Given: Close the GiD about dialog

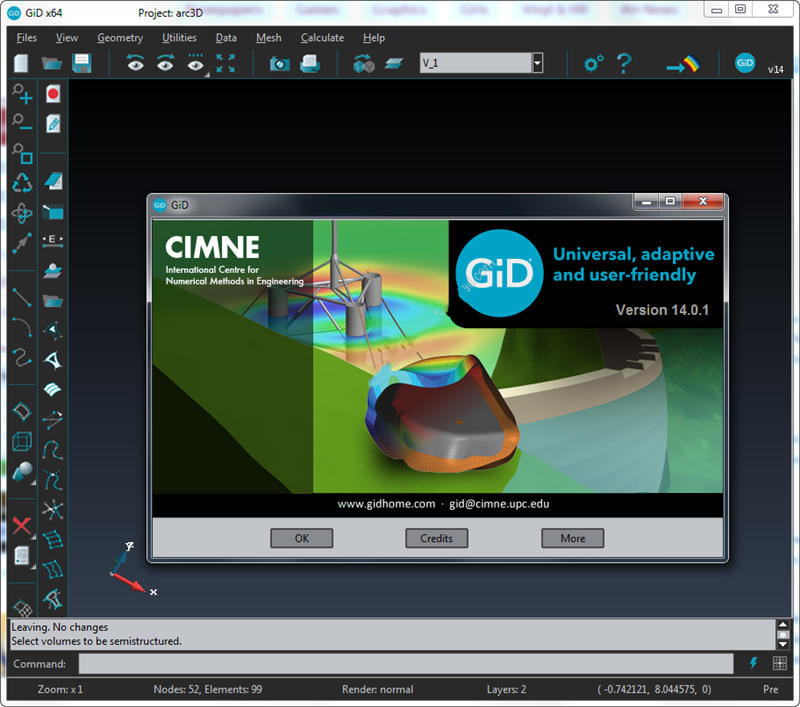Looking at the screenshot, I should [703, 201].
